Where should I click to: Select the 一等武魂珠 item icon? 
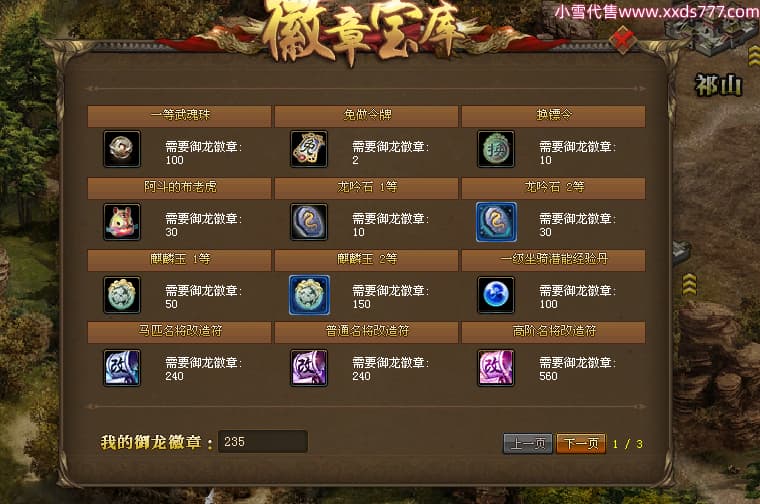click(x=122, y=149)
